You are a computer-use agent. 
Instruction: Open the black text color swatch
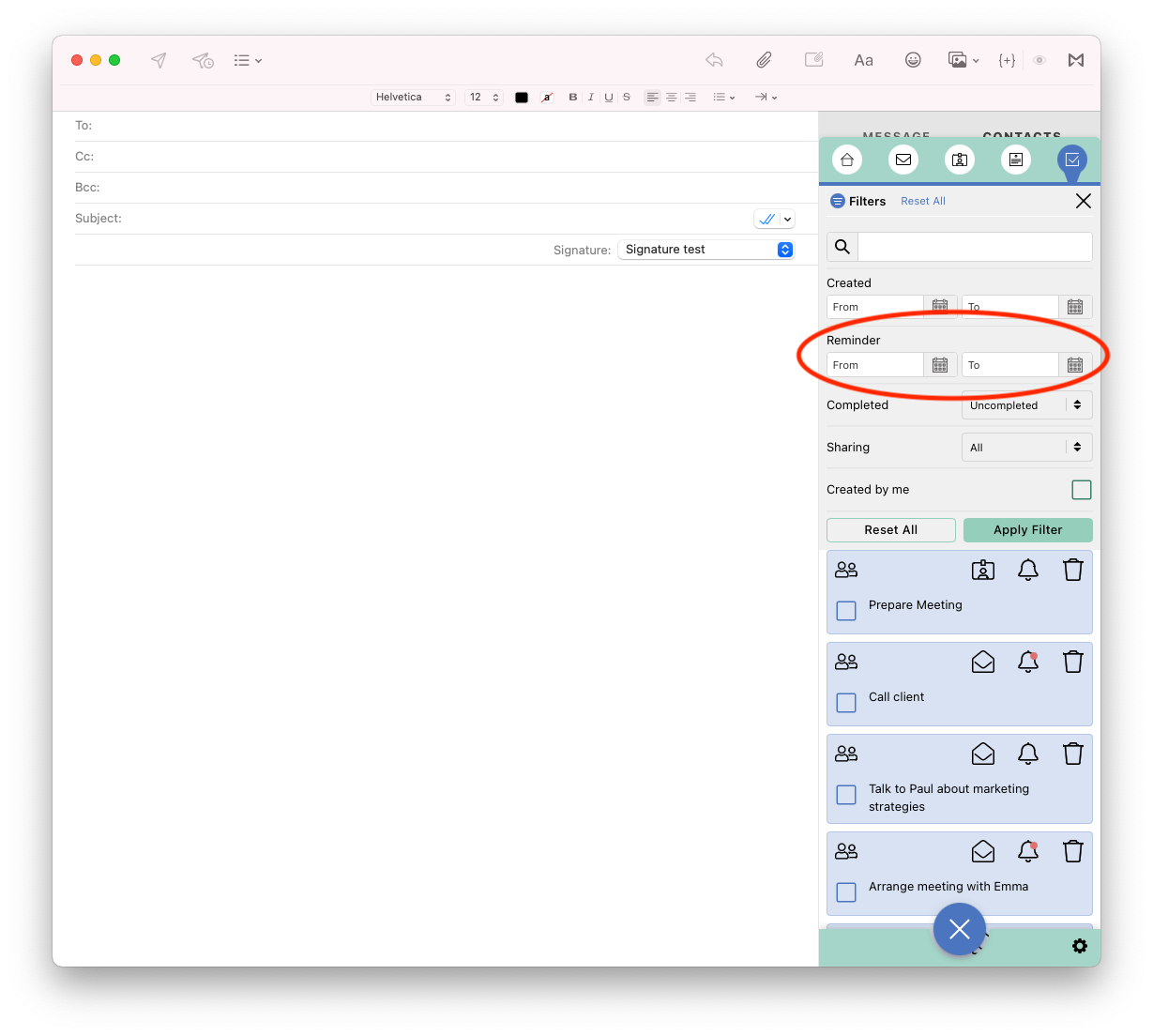pos(522,98)
